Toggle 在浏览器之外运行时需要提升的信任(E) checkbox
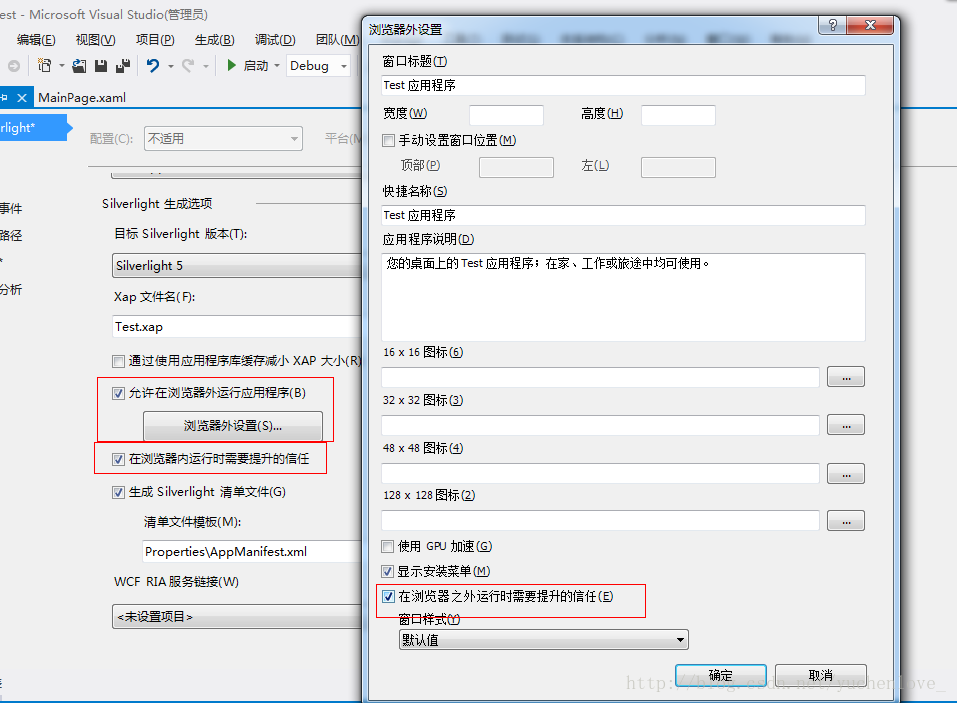This screenshot has width=957, height=703. tap(388, 597)
